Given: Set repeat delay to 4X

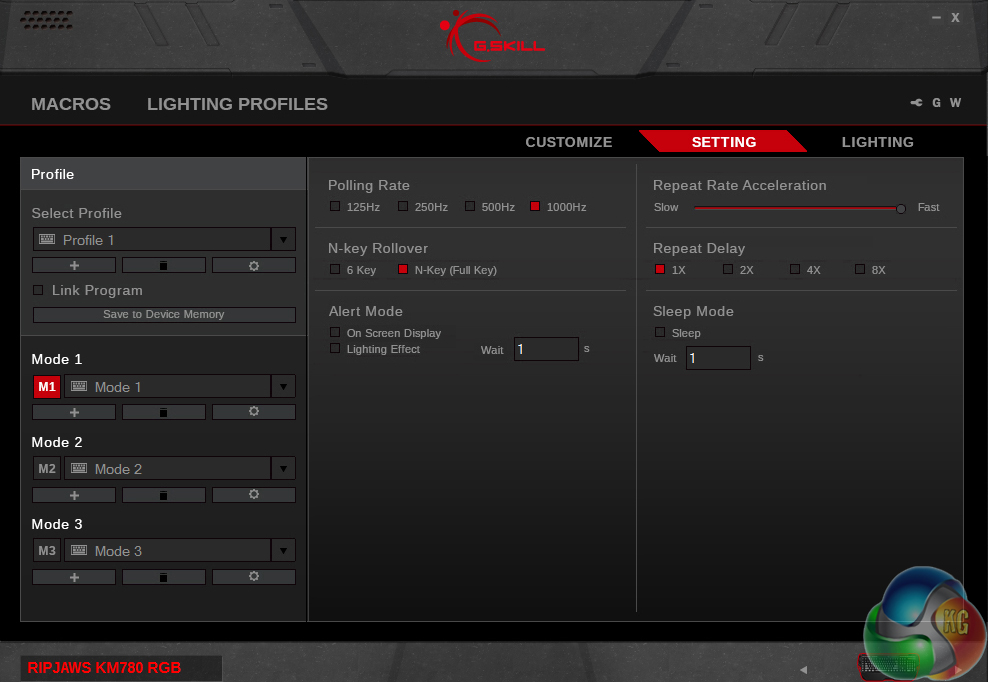Looking at the screenshot, I should click(795, 269).
